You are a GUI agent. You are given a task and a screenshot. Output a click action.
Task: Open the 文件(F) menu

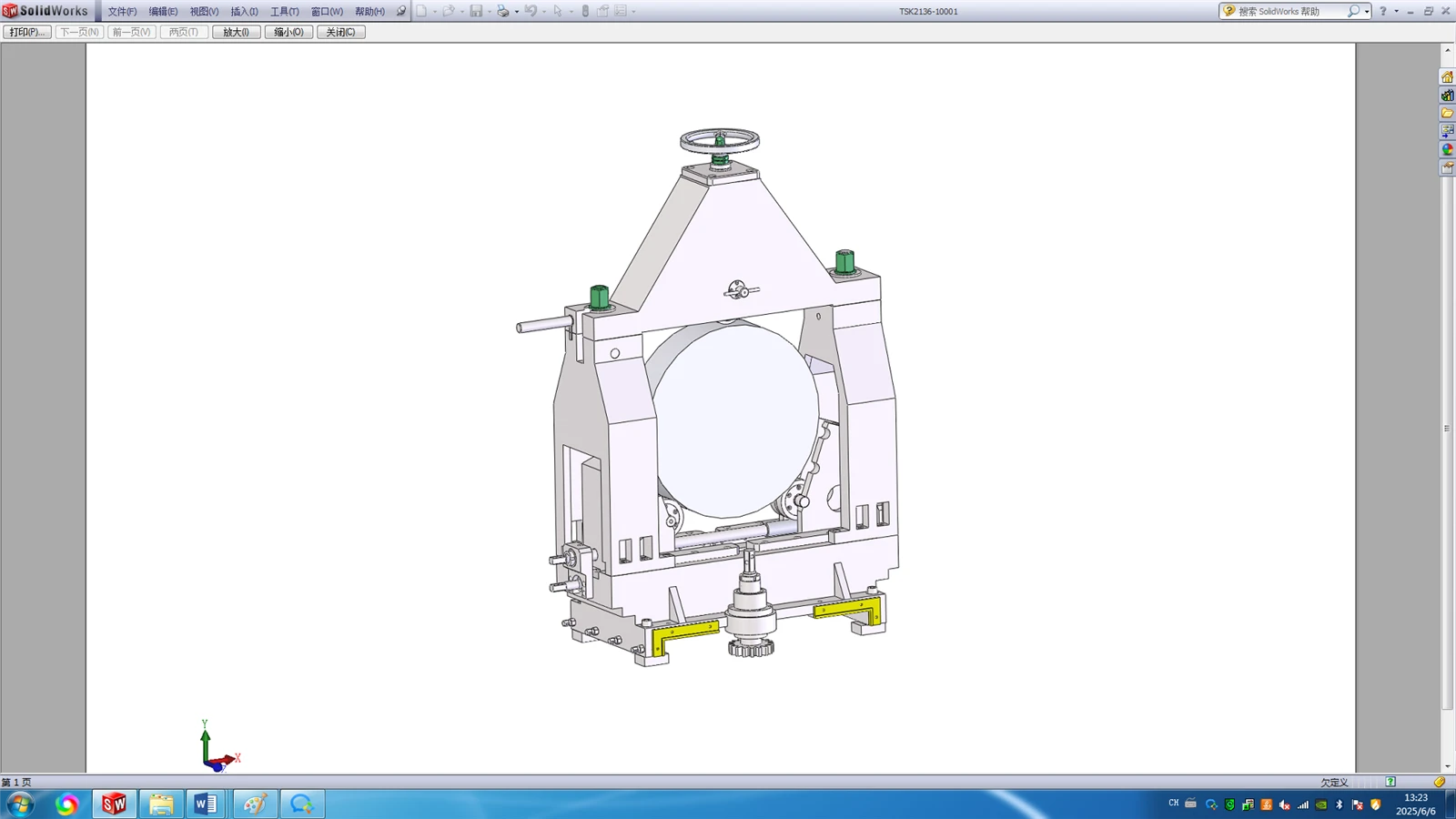122,12
